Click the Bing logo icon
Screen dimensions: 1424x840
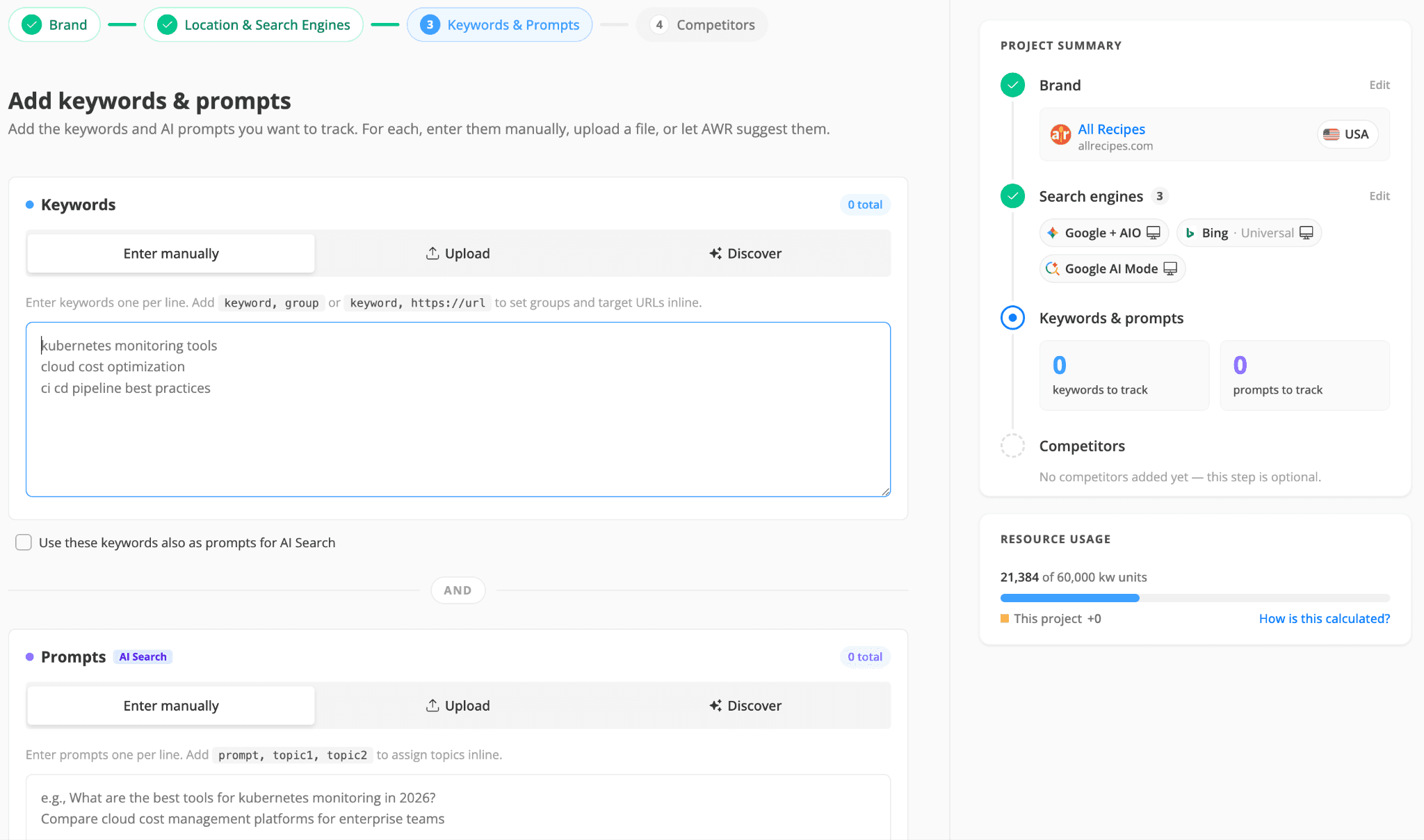(1190, 233)
